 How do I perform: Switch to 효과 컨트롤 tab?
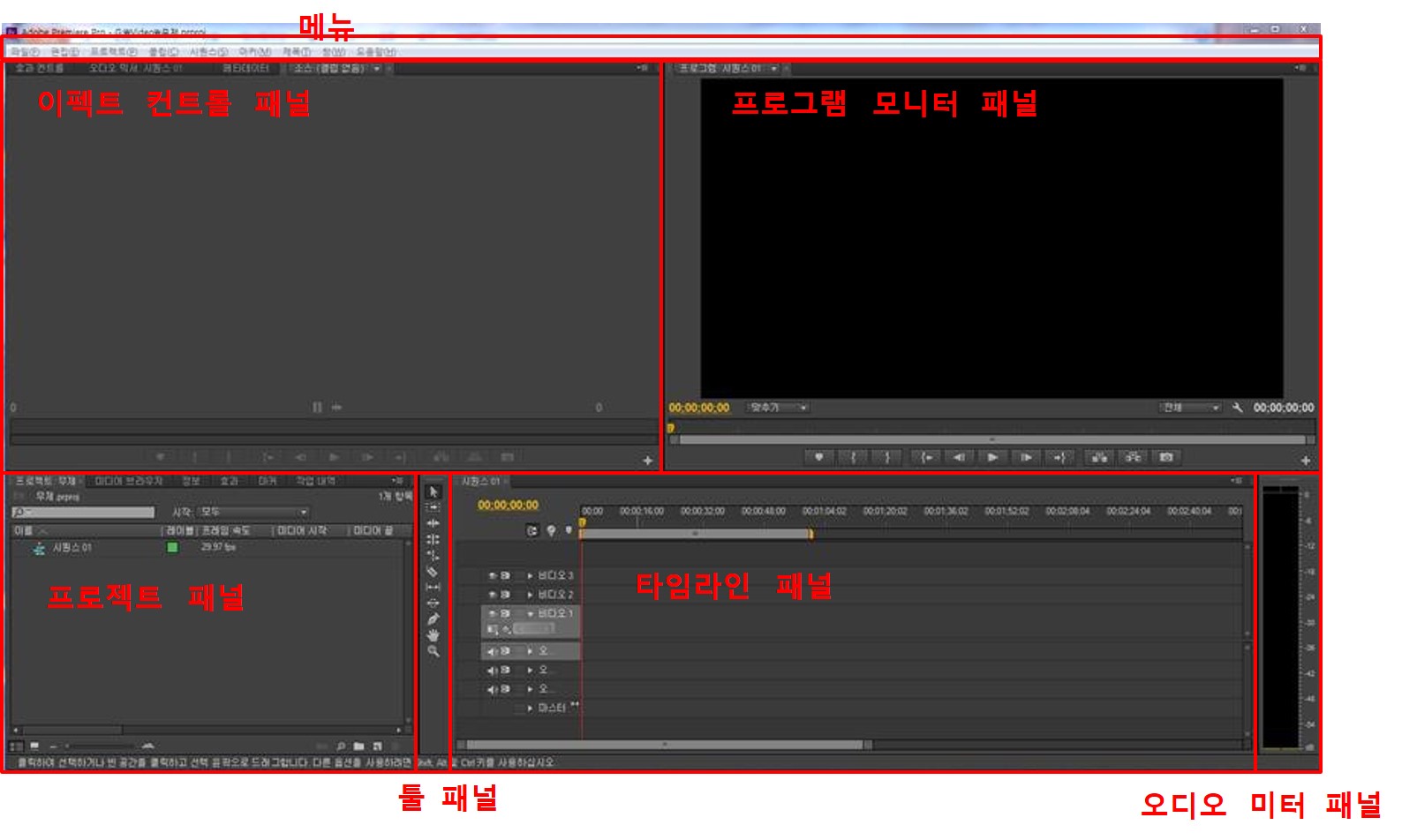(x=39, y=68)
